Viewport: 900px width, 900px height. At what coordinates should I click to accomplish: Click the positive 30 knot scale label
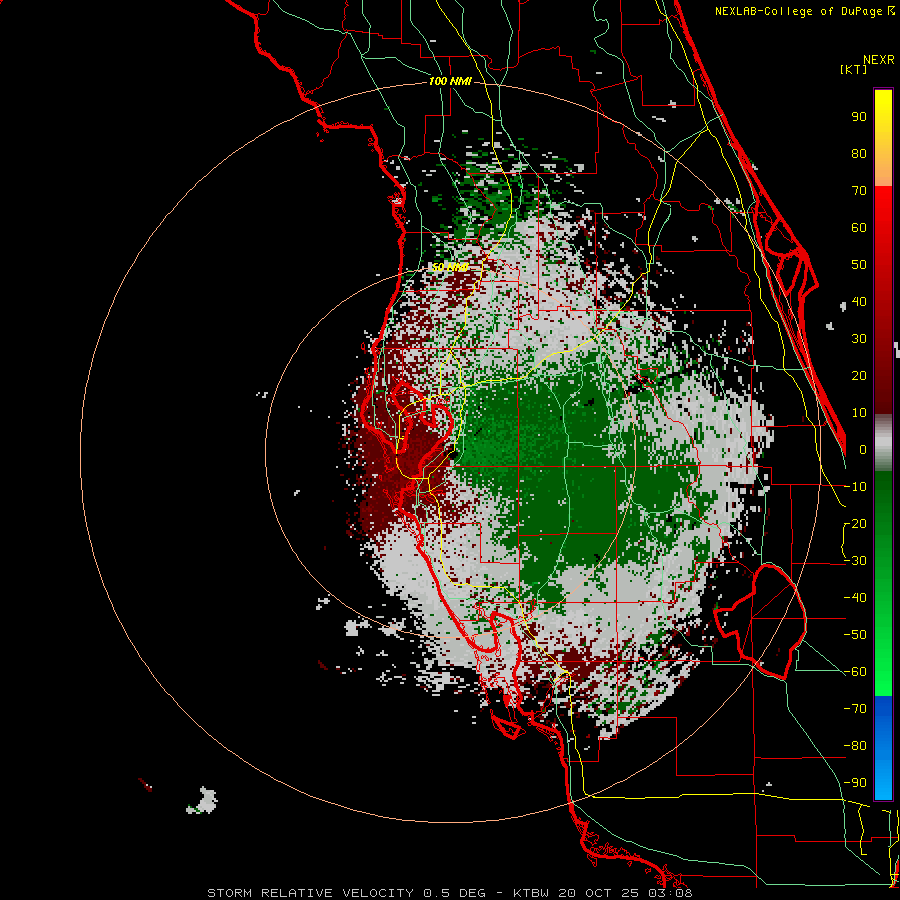tap(859, 339)
